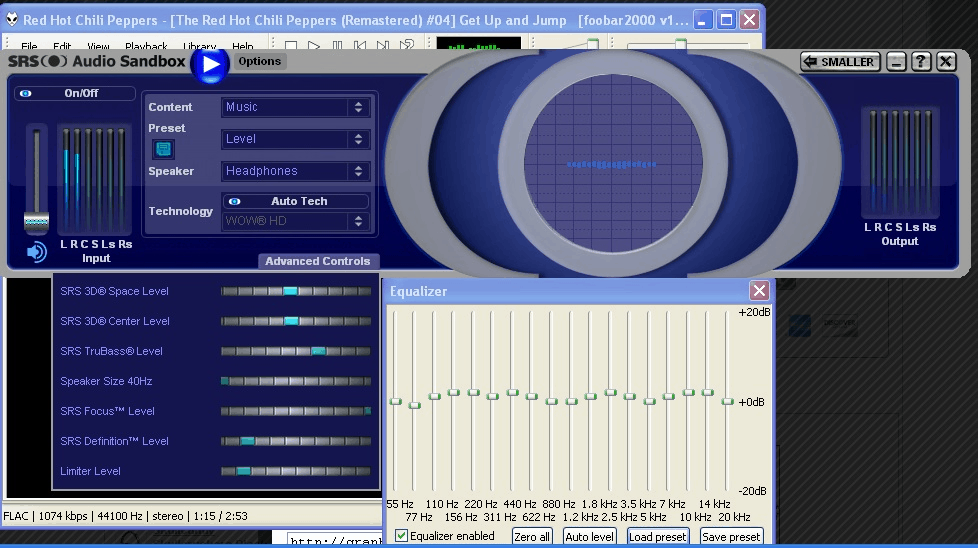Click foobar2000 random playback button
Image resolution: width=978 pixels, height=548 pixels.
point(407,45)
